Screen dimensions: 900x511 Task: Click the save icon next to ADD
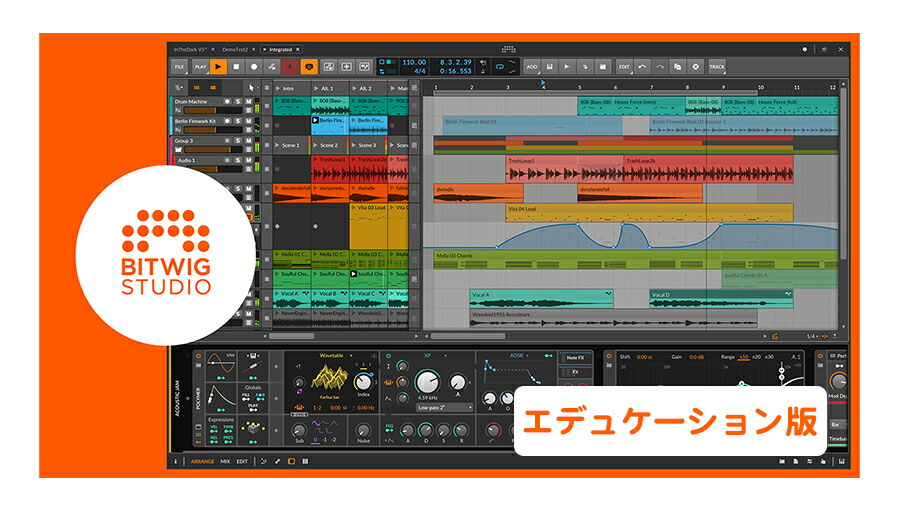coord(549,67)
